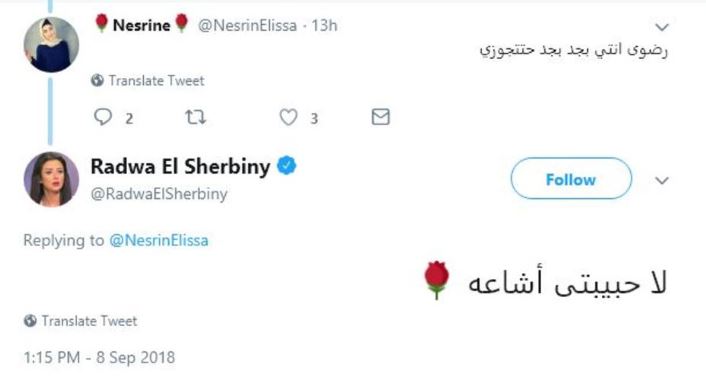Image resolution: width=706 pixels, height=378 pixels.
Task: Send Nesrine's tweet via envelope icon
Action: click(380, 117)
